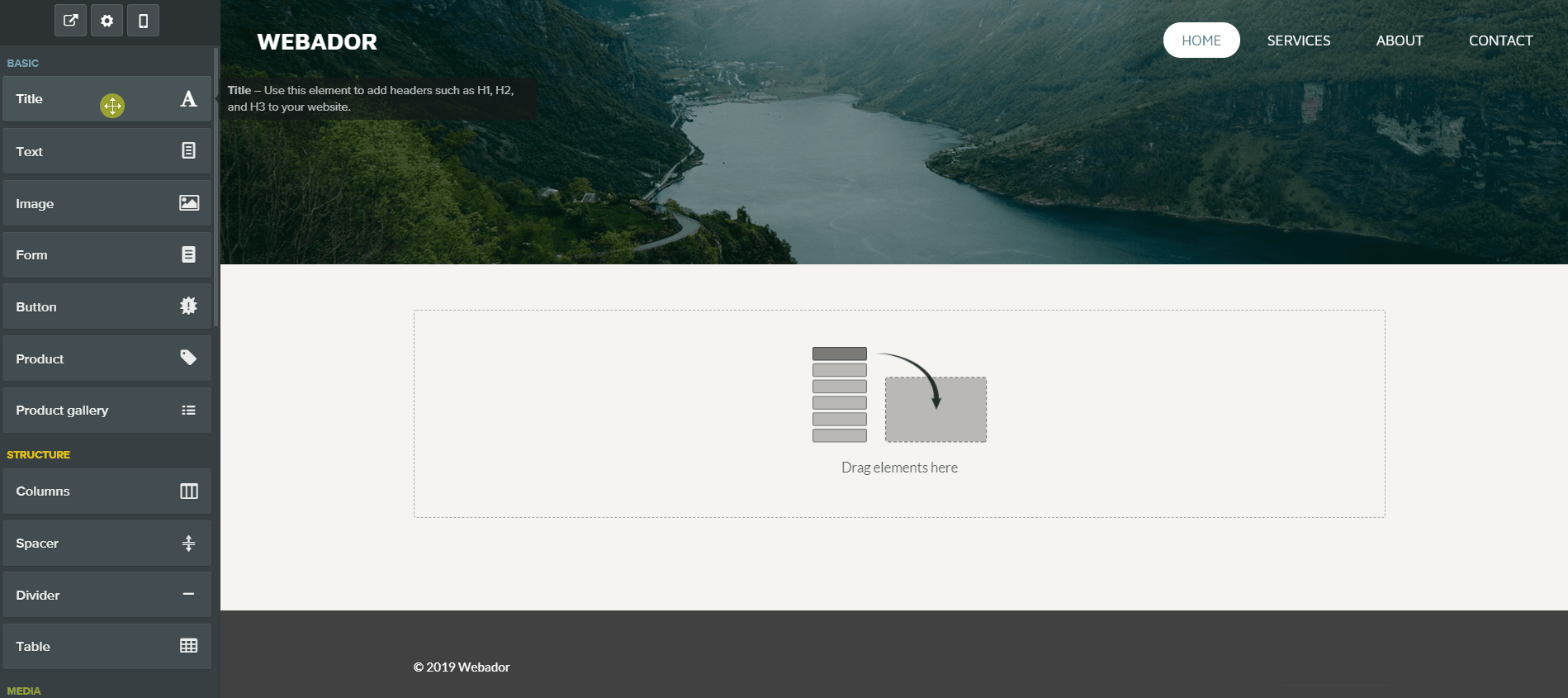Image resolution: width=1568 pixels, height=698 pixels.
Task: Click the Product gallery list icon
Action: [x=188, y=410]
